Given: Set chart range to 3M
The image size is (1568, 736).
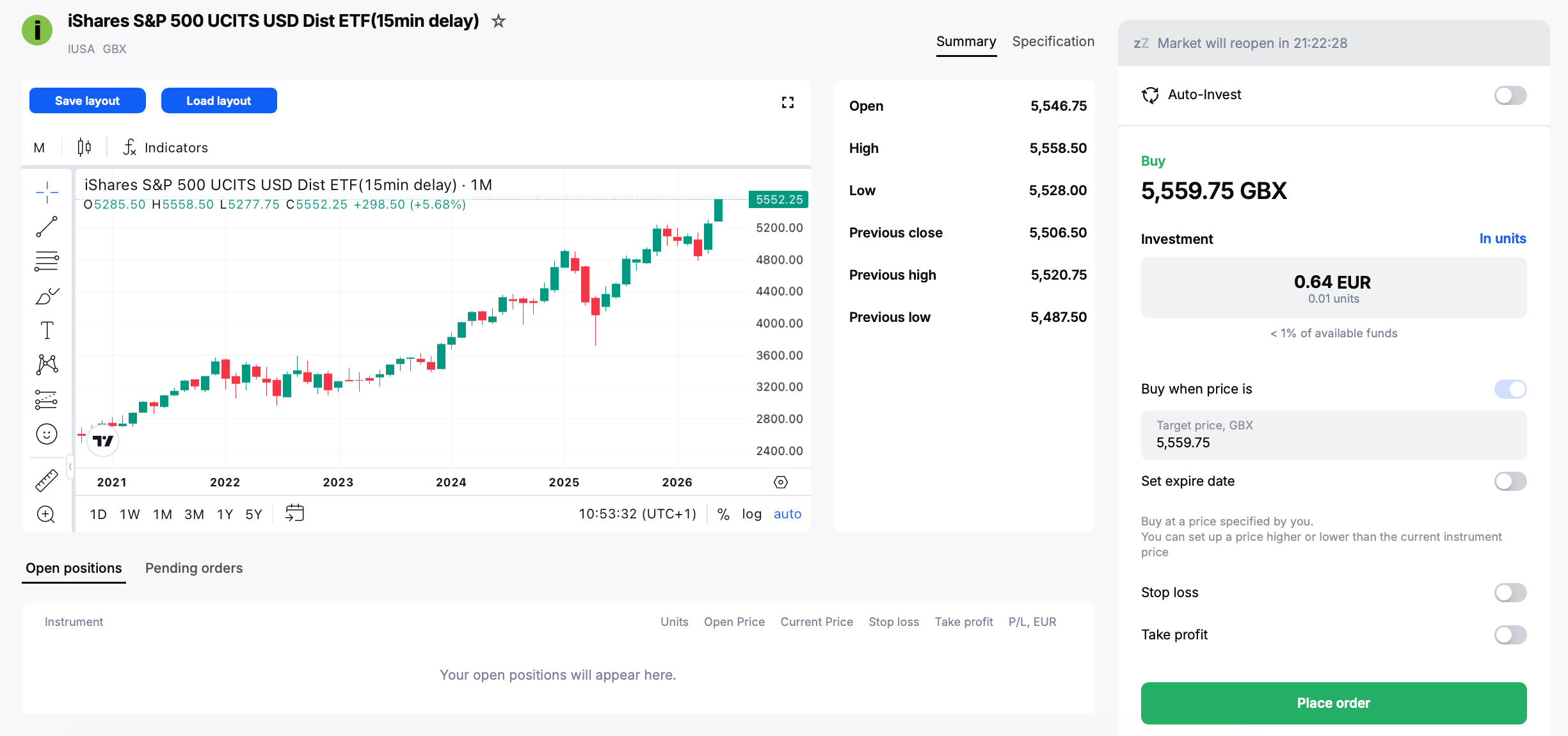Looking at the screenshot, I should coord(195,514).
